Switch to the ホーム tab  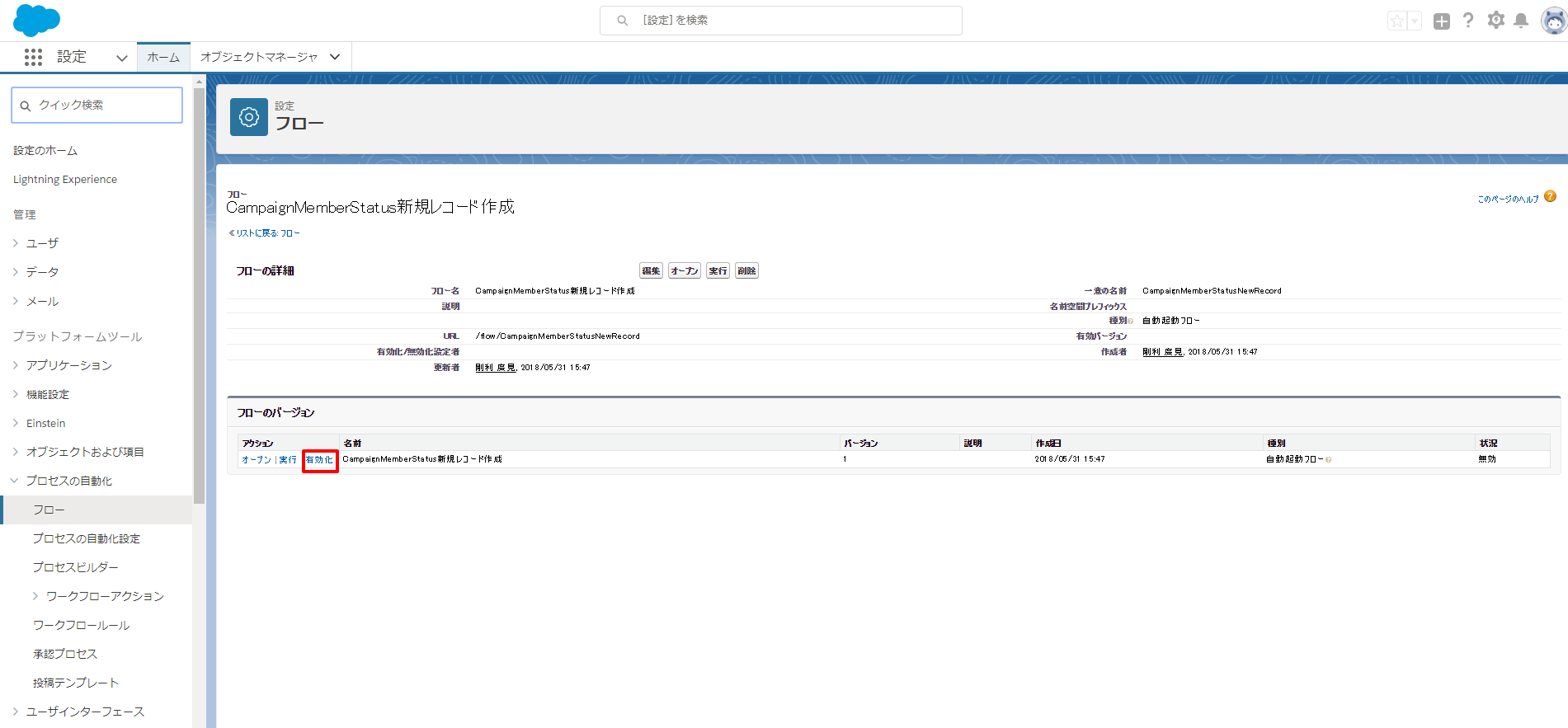163,57
